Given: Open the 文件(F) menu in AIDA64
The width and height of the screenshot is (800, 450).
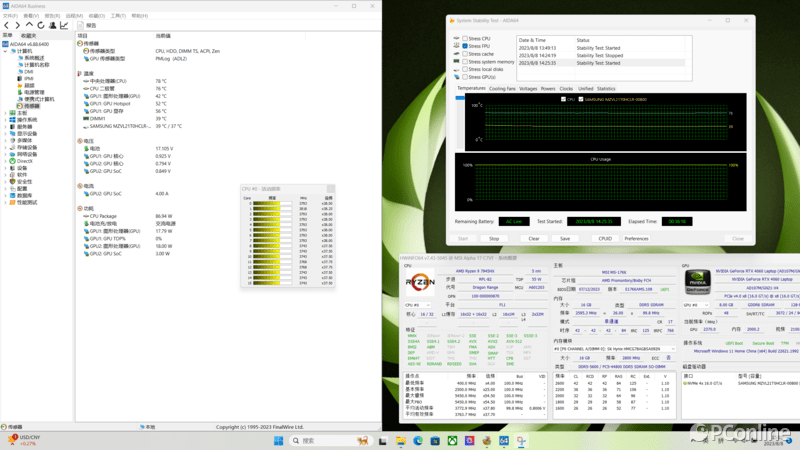Looking at the screenshot, I should coord(10,16).
